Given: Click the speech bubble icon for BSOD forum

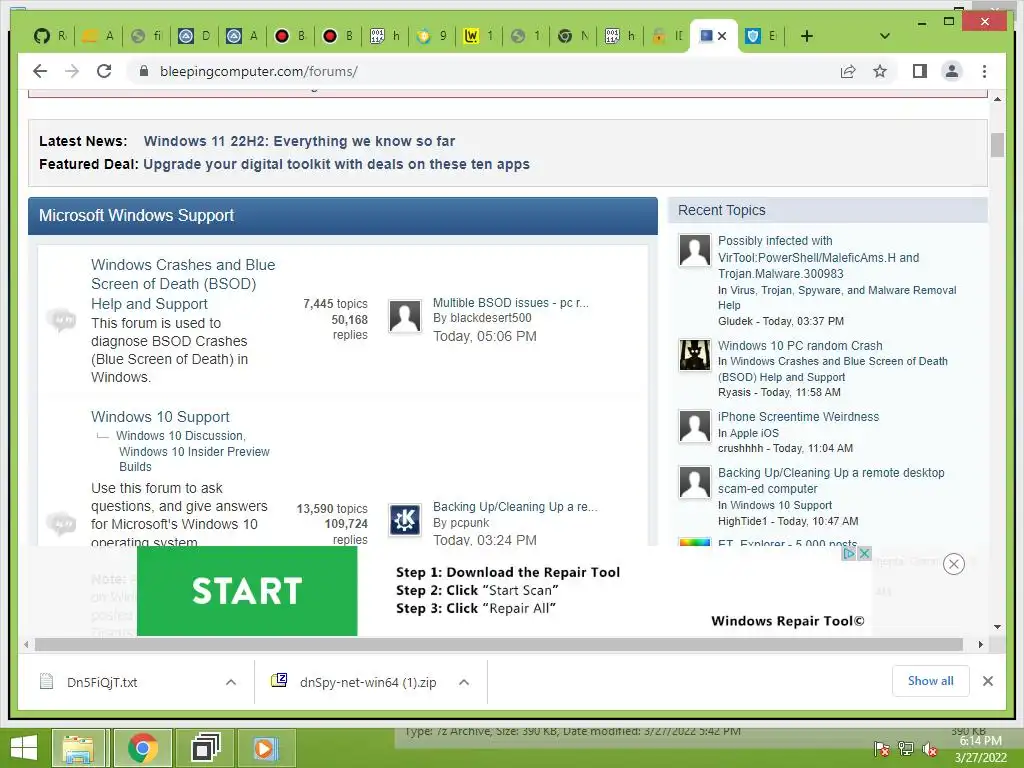Looking at the screenshot, I should point(61,320).
